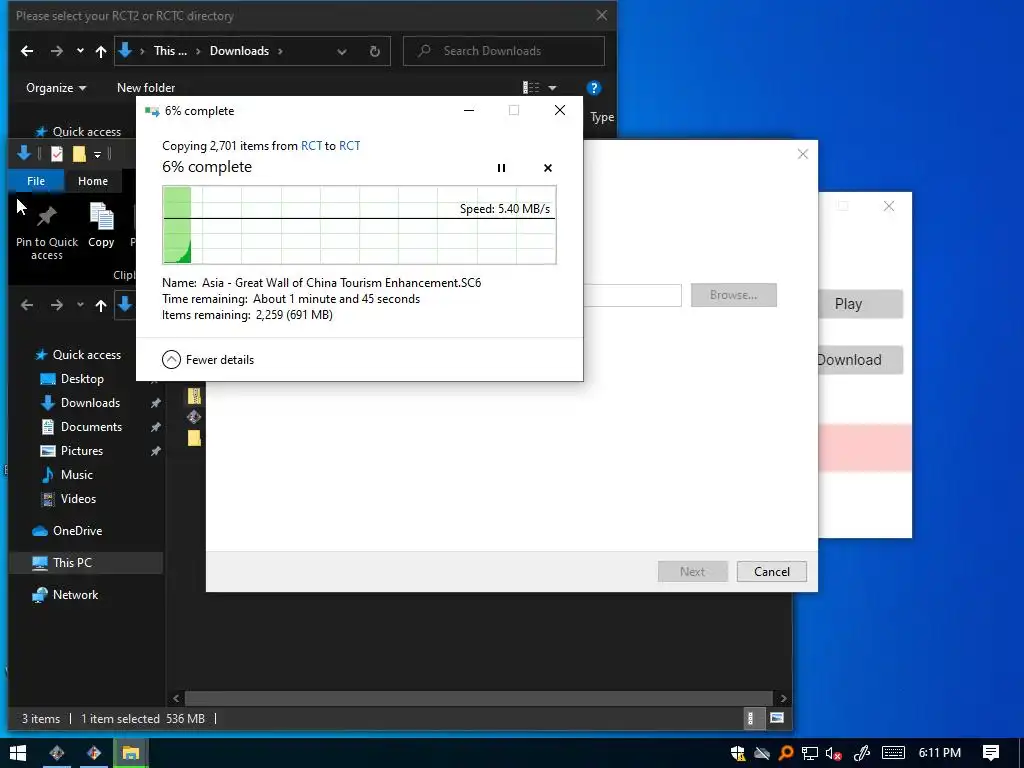Screen dimensions: 1024x768
Task: Refresh the Downloads folder listing
Action: click(374, 51)
